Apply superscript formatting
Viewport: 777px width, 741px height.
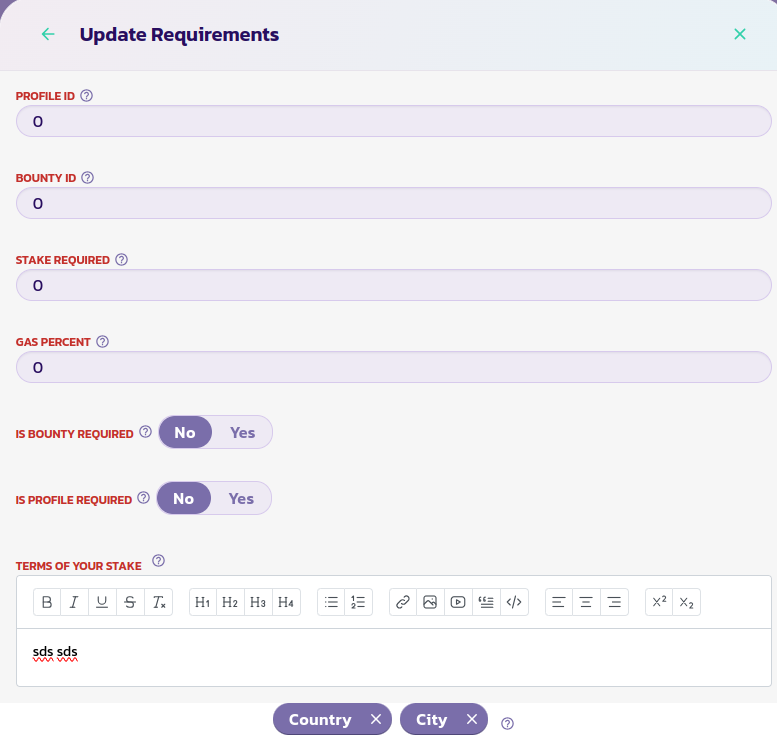pos(659,602)
